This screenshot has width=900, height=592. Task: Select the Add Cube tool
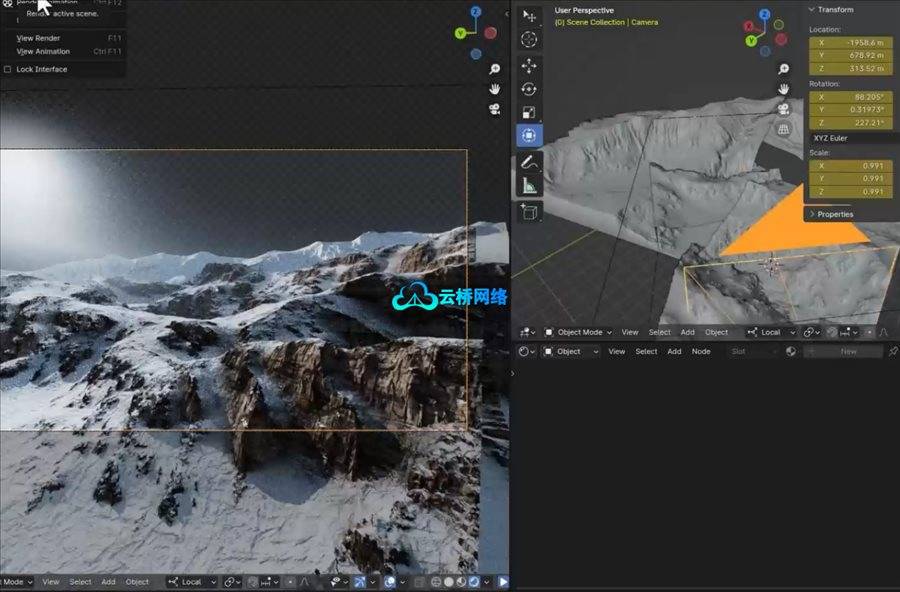click(529, 211)
